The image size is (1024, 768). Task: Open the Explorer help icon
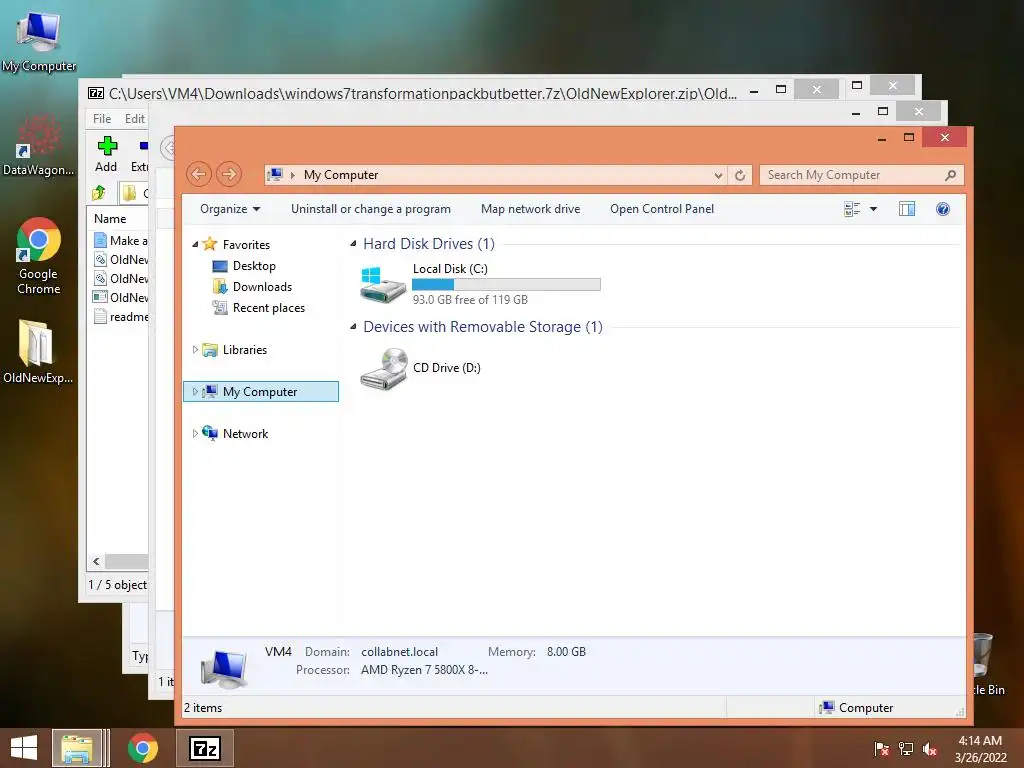[x=942, y=209]
